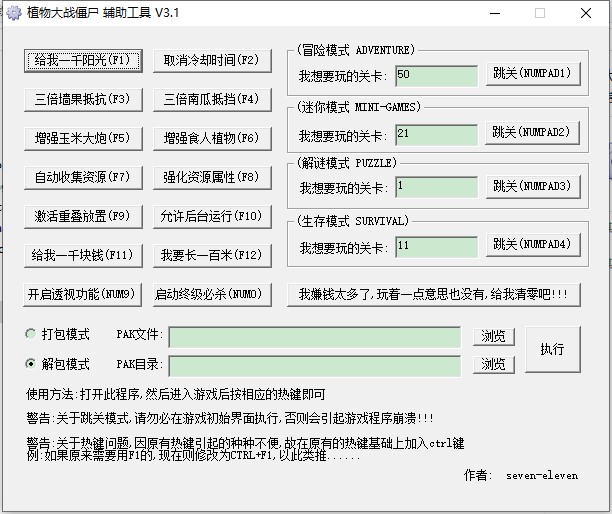Turn on 自动收集资源(F7)
The image size is (612, 514).
pos(83,178)
